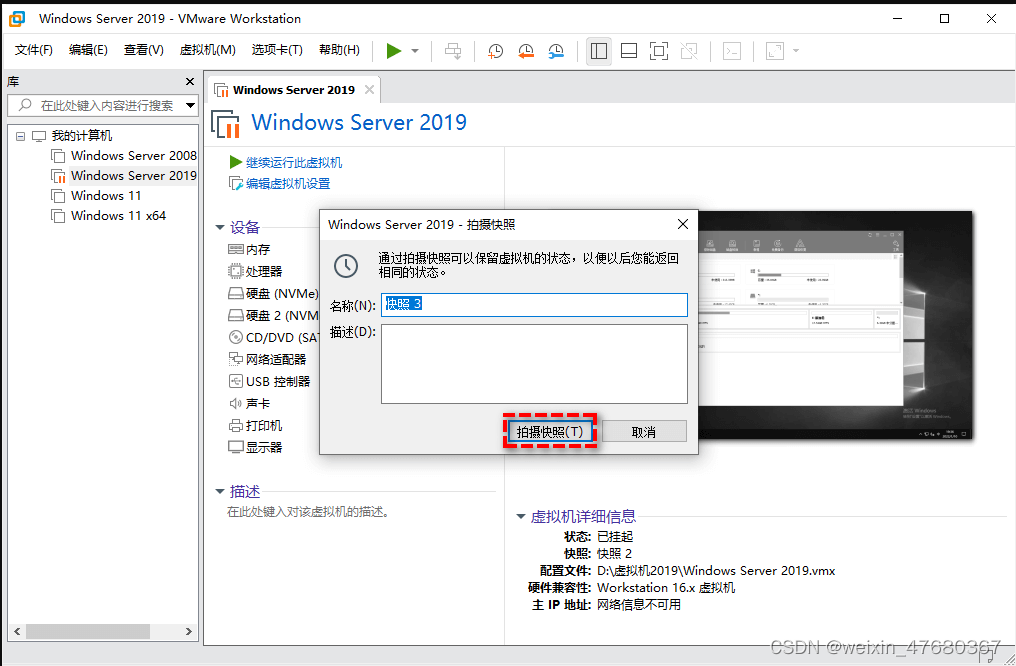Viewport: 1016px width, 666px height.
Task: Select the 声卡 device entry
Action: pos(249,404)
